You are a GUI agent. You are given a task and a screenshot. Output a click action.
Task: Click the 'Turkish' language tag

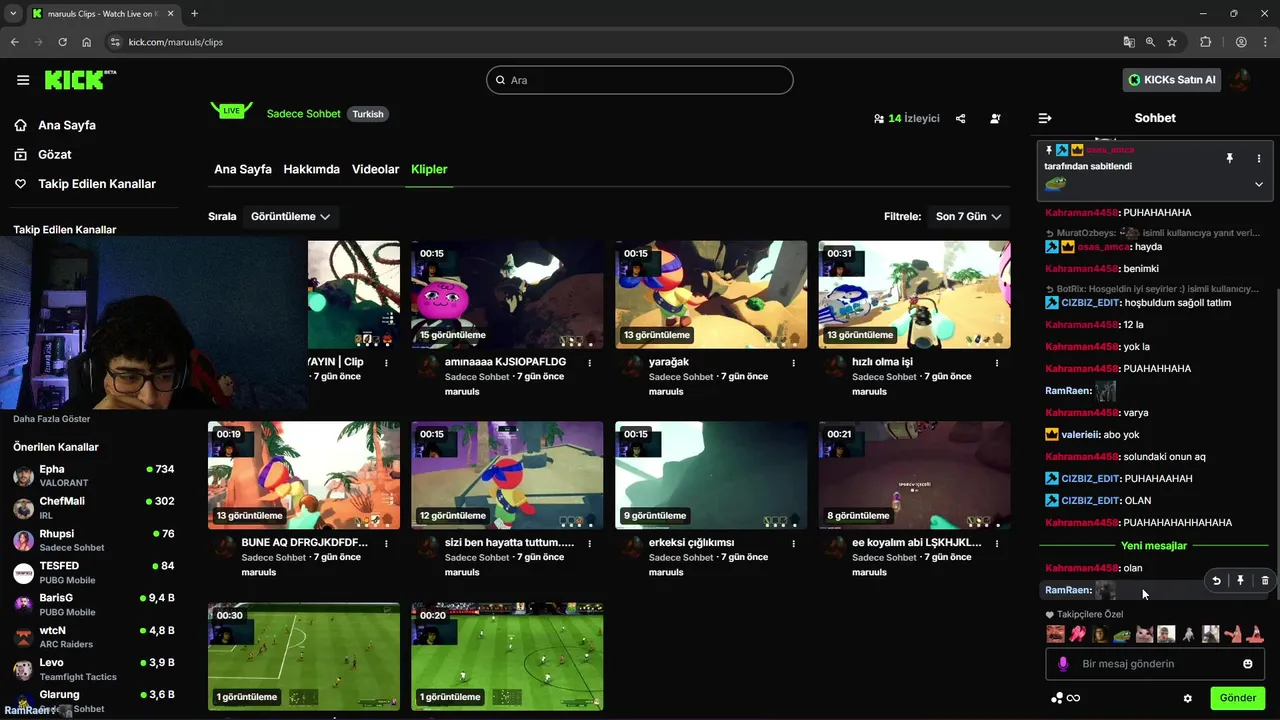point(368,114)
